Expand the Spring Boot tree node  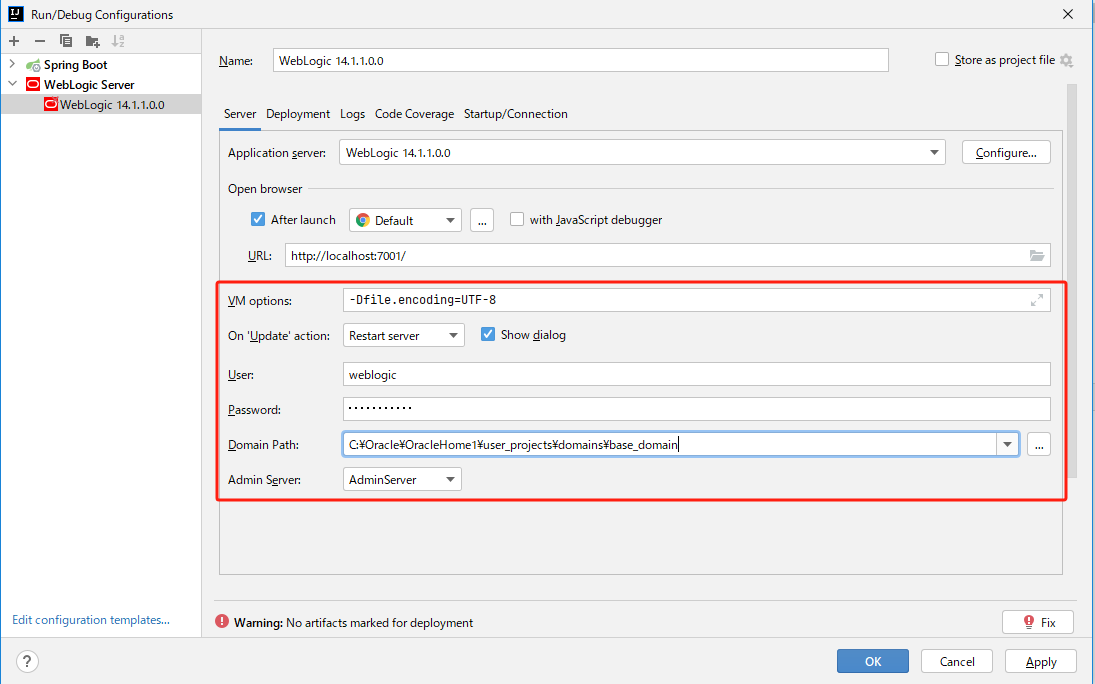tap(12, 64)
